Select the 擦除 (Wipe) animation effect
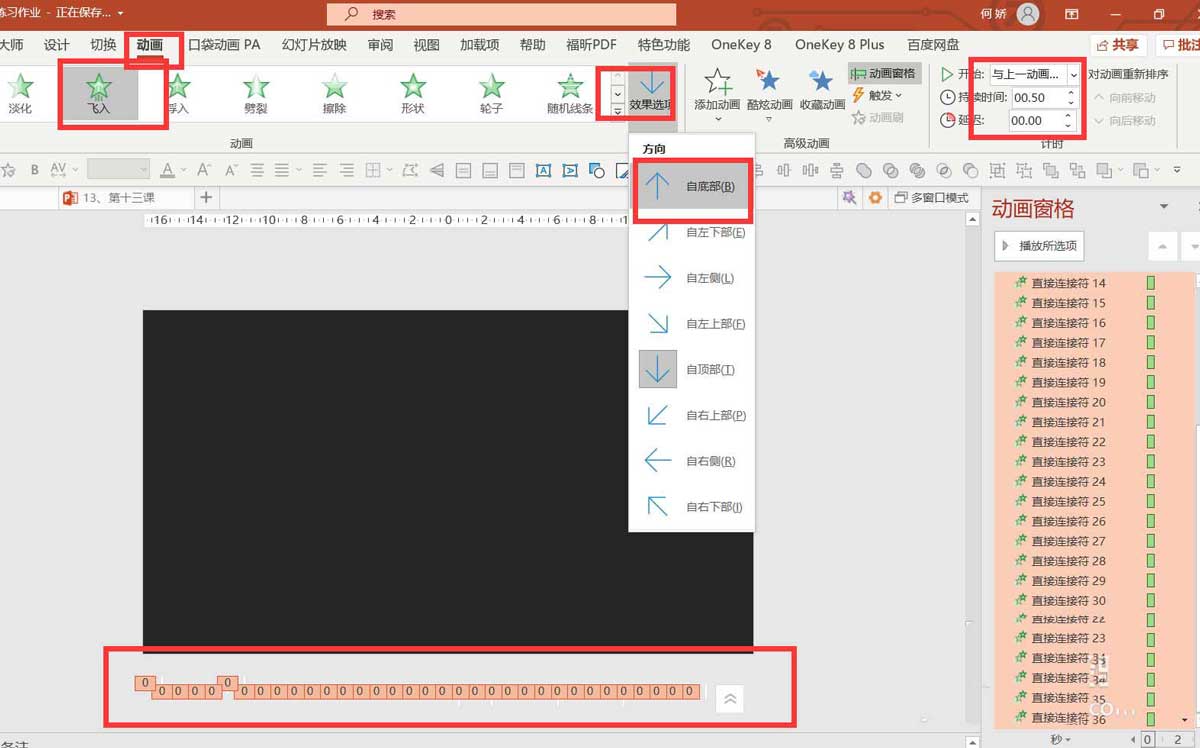 334,94
